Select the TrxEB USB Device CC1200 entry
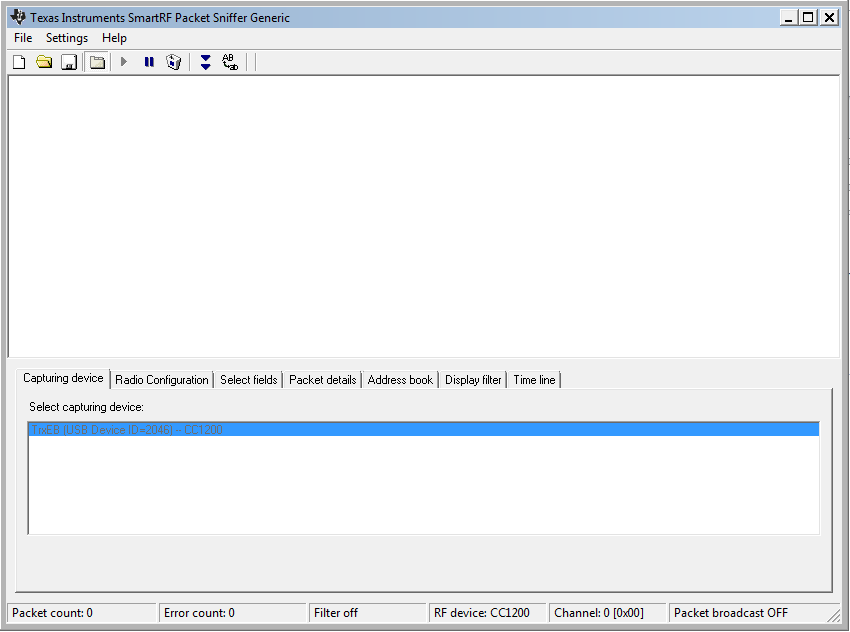 pyautogui.click(x=423, y=430)
